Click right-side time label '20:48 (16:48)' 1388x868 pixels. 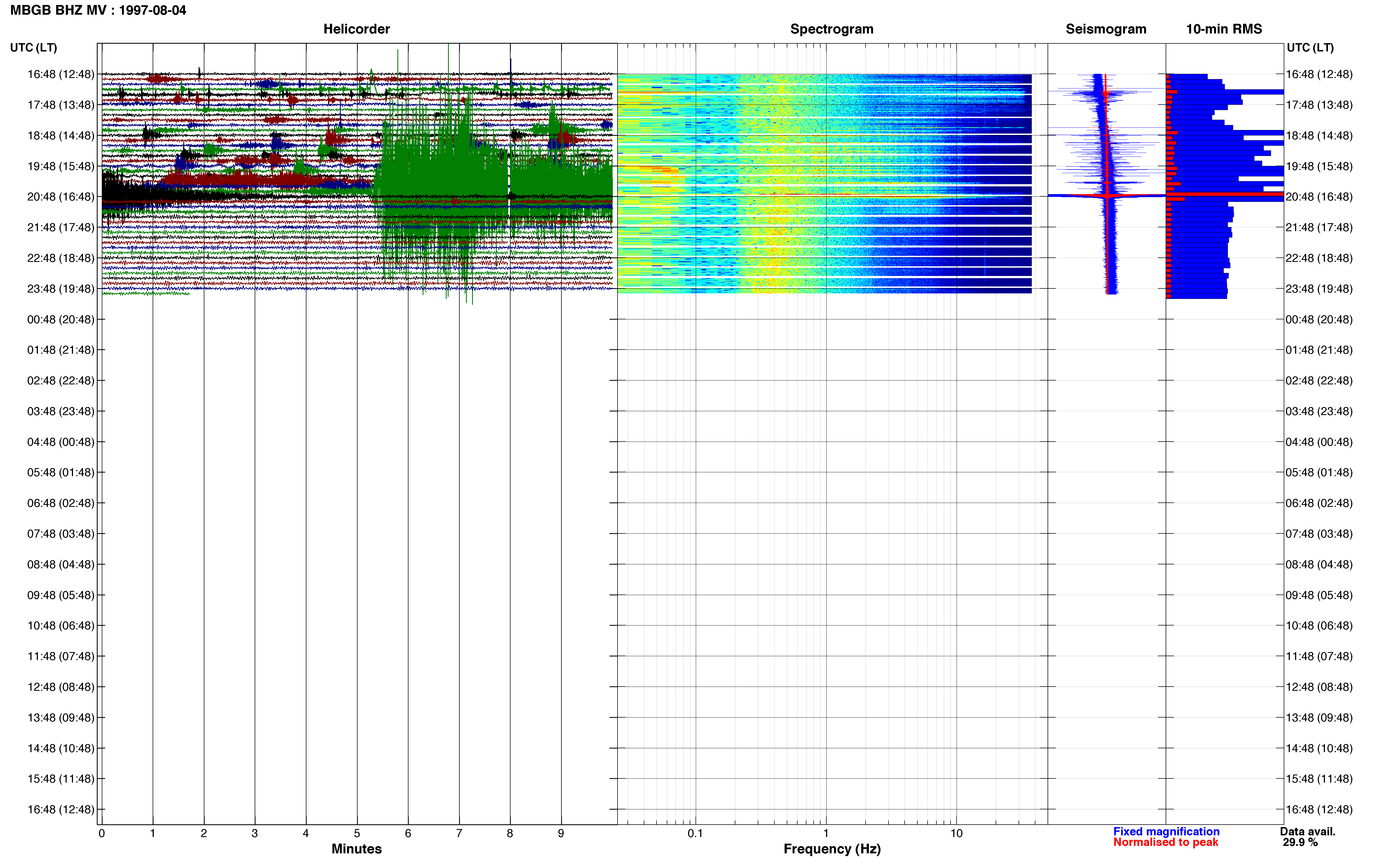[1319, 197]
